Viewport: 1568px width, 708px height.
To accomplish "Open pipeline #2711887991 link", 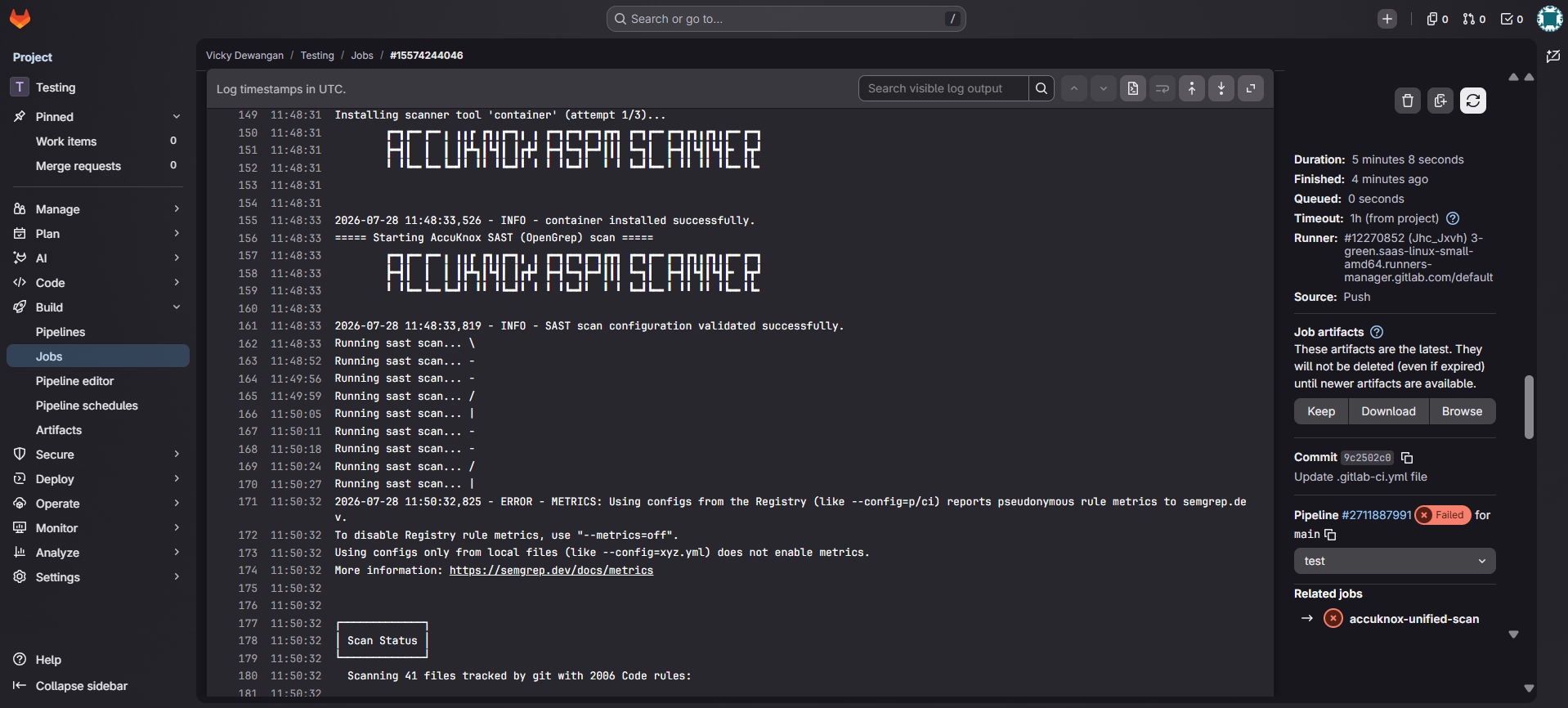I will pyautogui.click(x=1377, y=515).
